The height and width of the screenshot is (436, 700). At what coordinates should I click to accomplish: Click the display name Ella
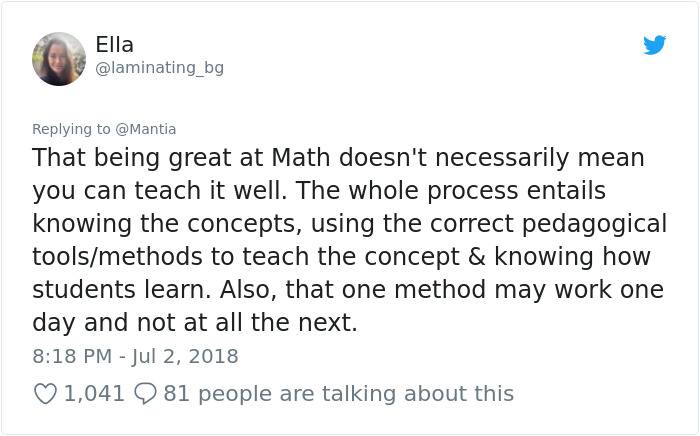click(x=114, y=45)
